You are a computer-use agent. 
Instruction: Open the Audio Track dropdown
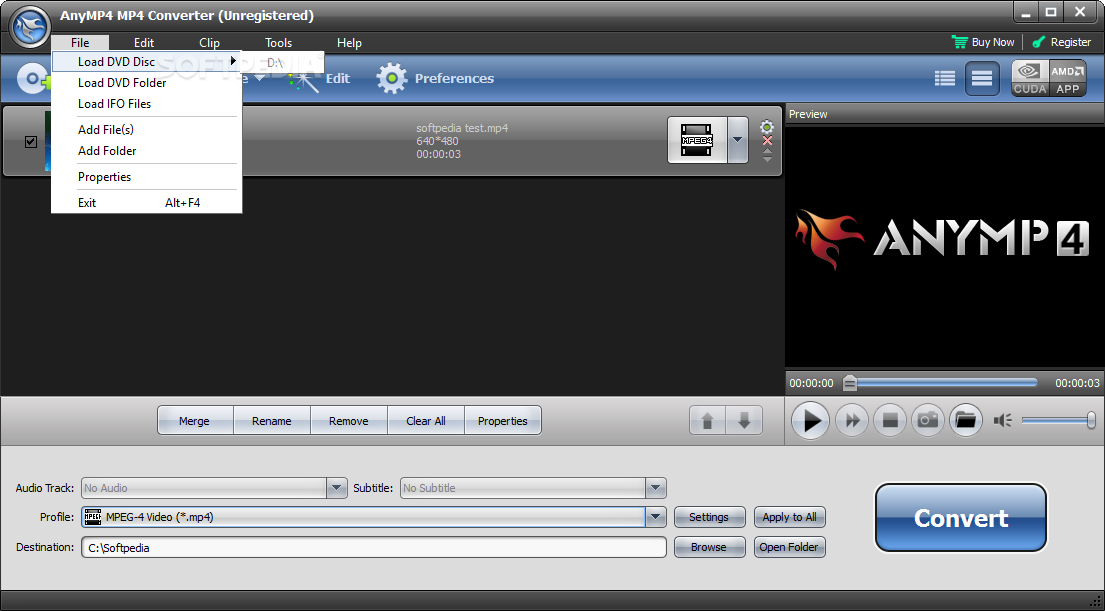[x=336, y=488]
